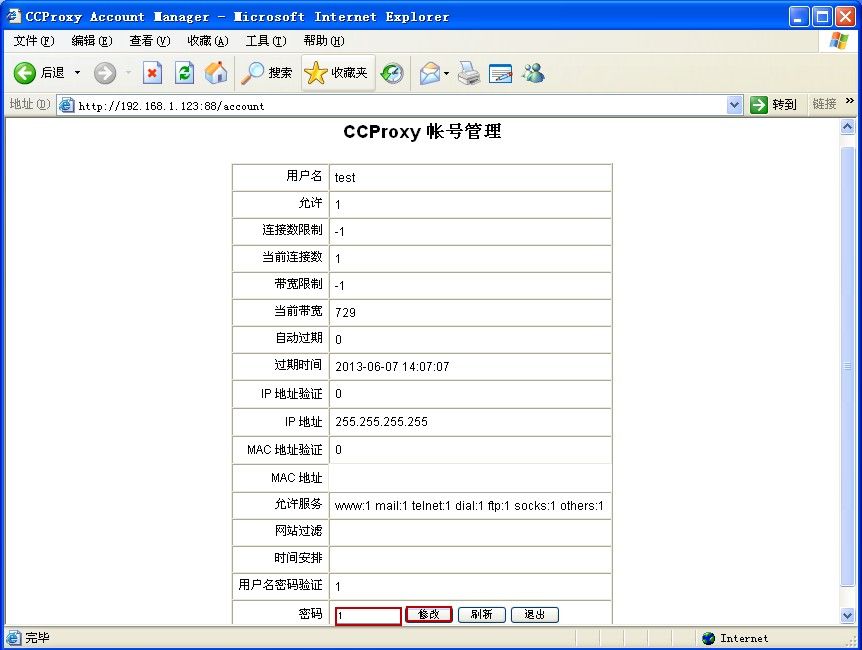862x650 pixels.
Task: Click the password (密码) input field
Action: point(368,615)
